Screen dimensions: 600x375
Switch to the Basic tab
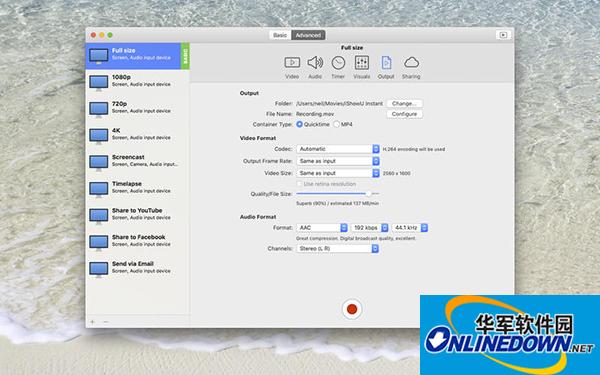coord(280,35)
